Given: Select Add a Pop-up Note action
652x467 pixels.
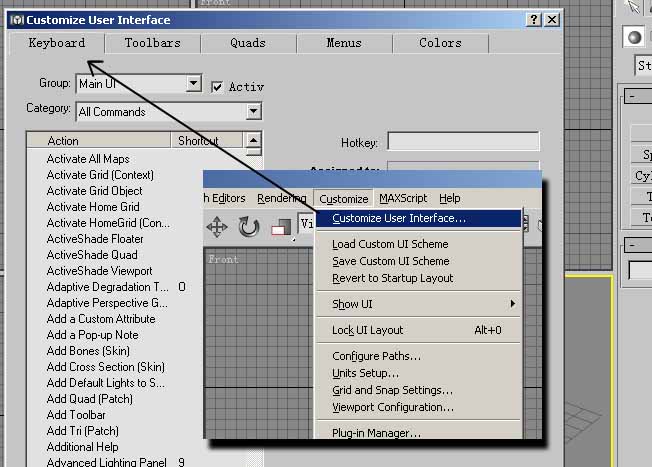Looking at the screenshot, I should pyautogui.click(x=92, y=335).
